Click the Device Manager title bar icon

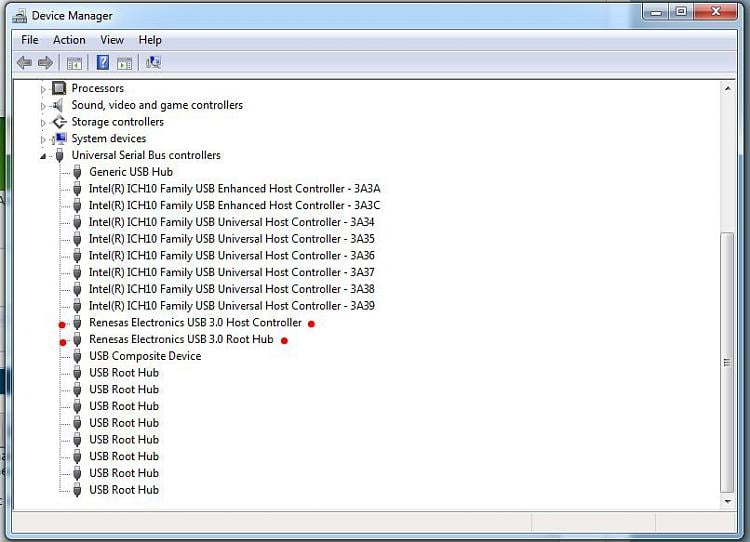(20, 16)
